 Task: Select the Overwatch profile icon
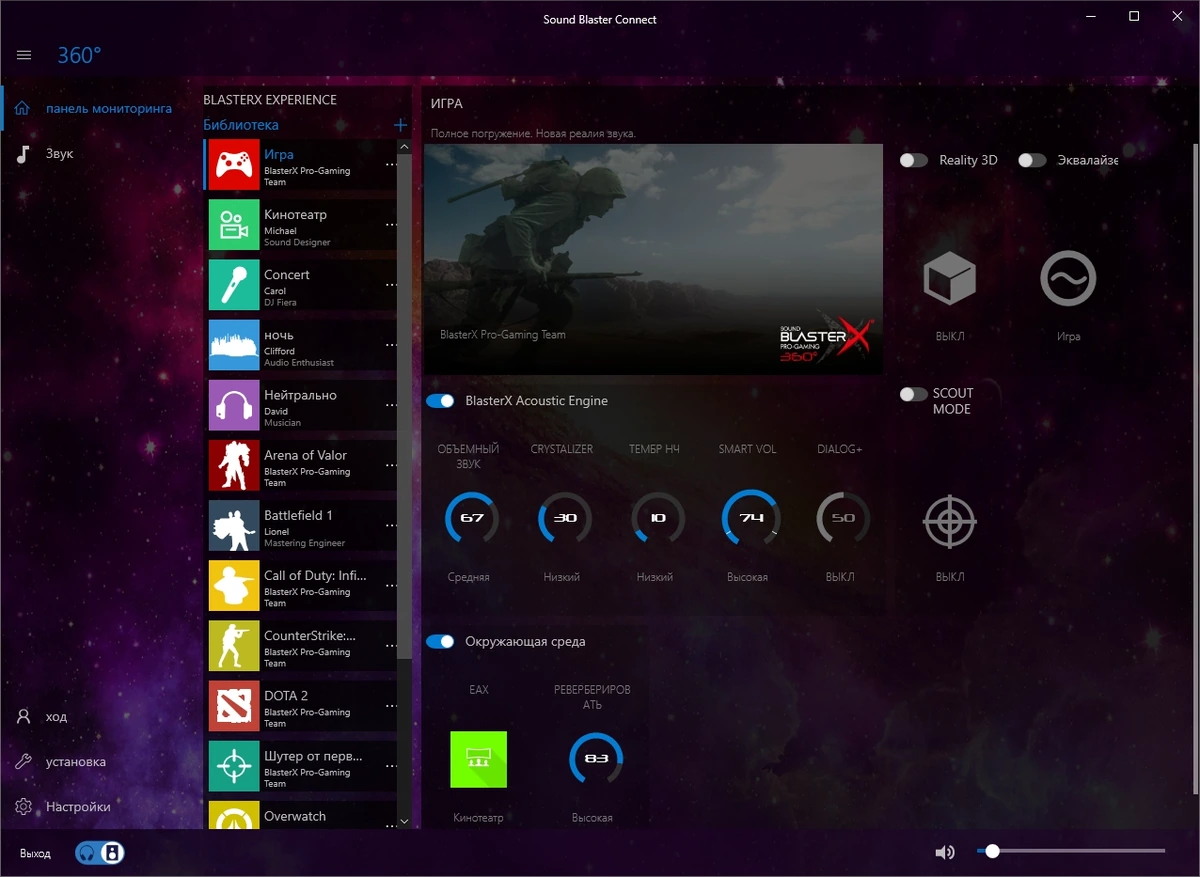[234, 815]
